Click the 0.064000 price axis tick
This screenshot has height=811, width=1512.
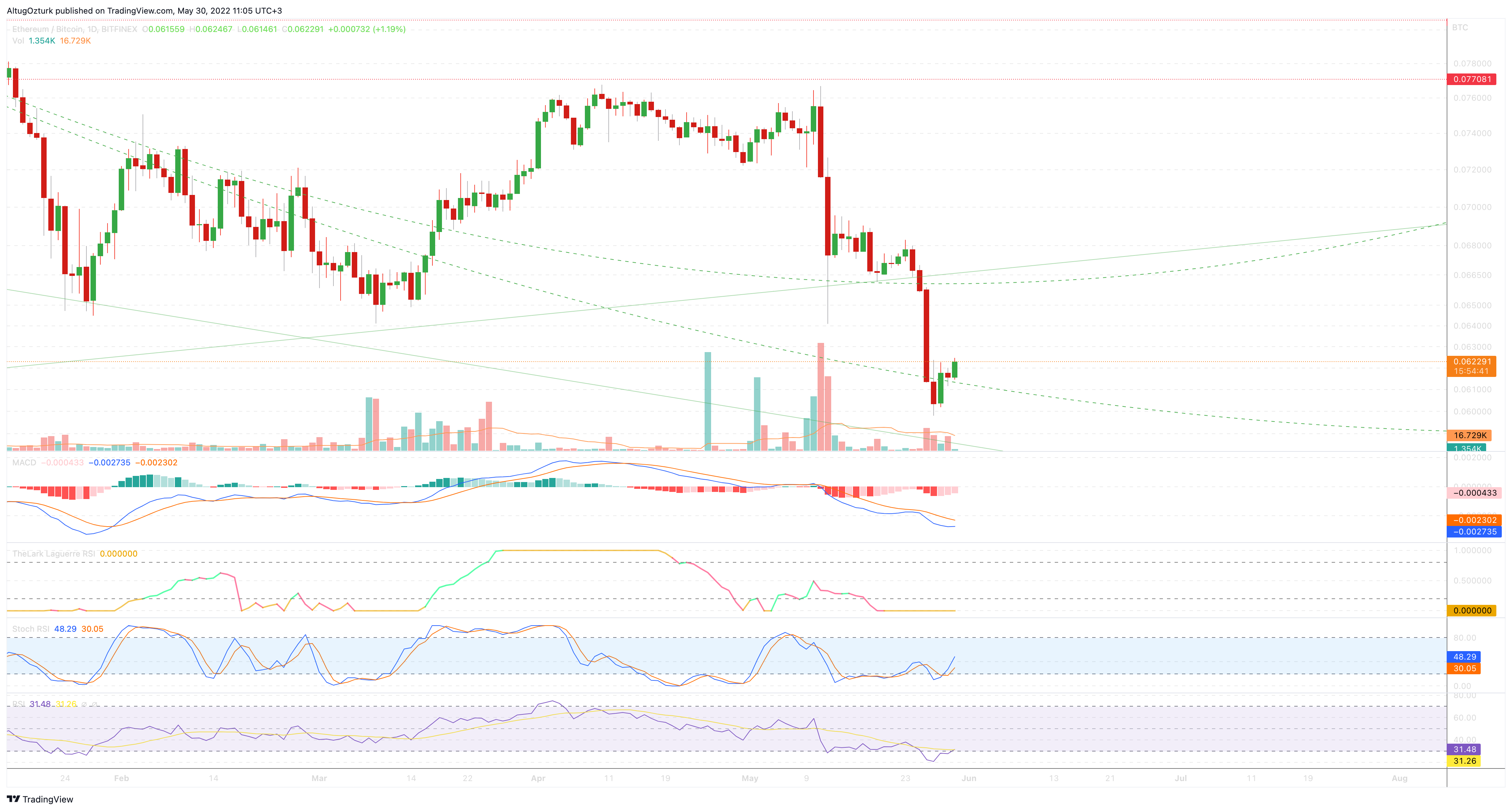(1472, 326)
